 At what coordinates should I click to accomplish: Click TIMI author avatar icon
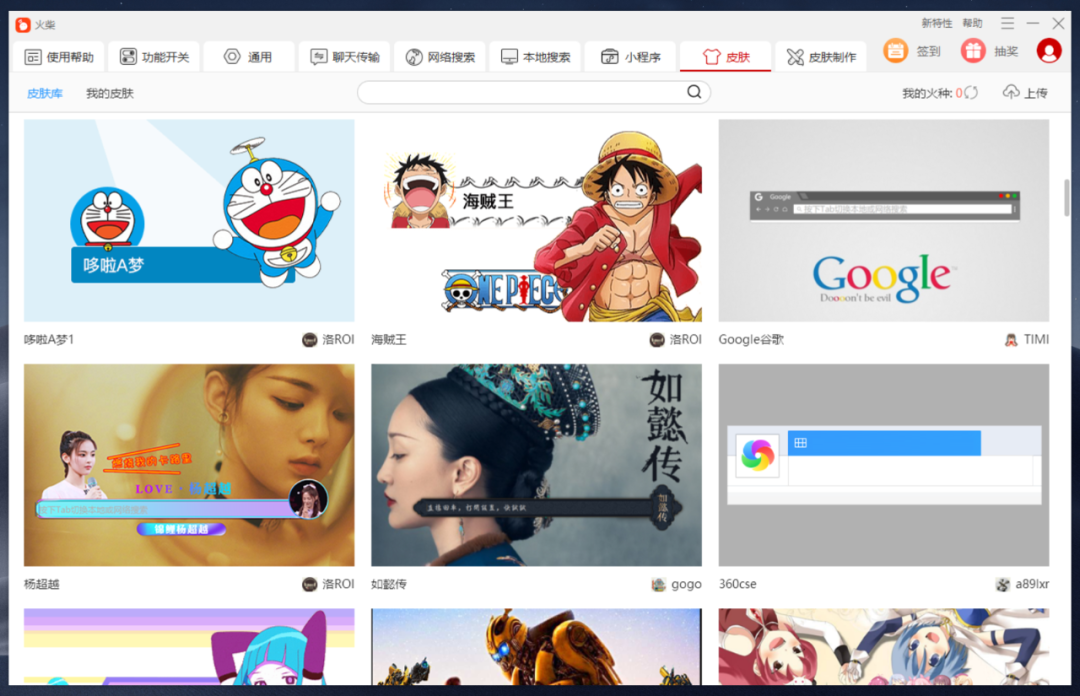click(x=1011, y=340)
